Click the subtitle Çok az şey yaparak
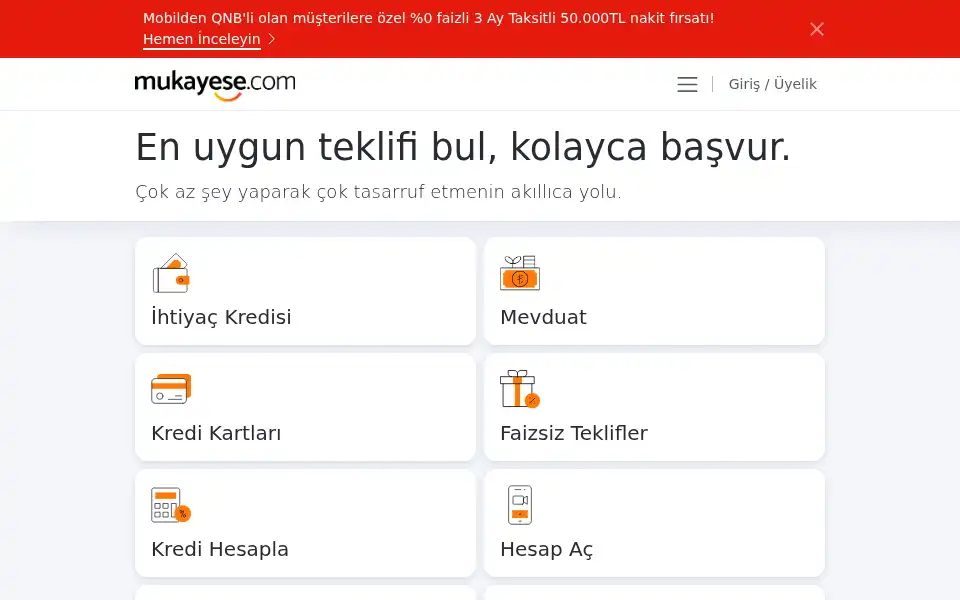 378,192
